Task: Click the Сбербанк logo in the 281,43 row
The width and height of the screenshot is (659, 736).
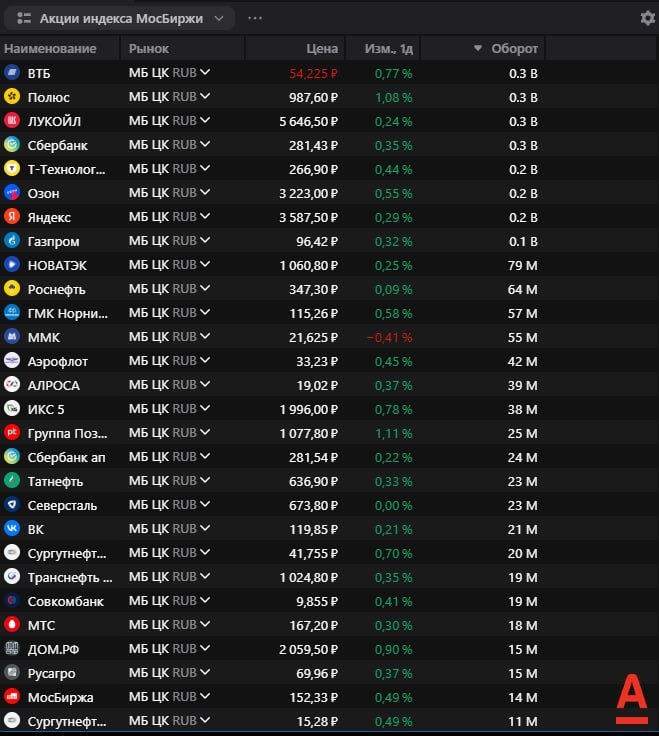Action: (12, 145)
